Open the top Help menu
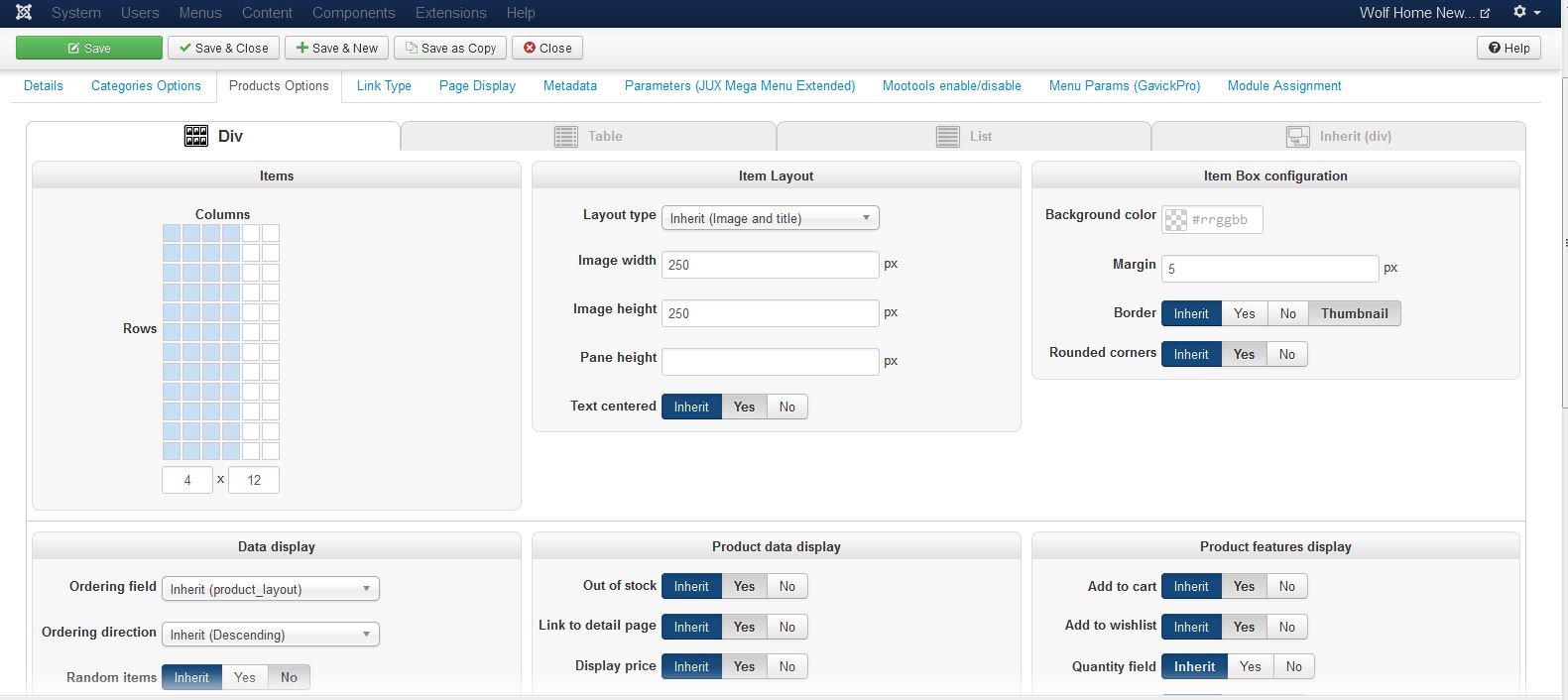The width and height of the screenshot is (1568, 700). click(521, 13)
